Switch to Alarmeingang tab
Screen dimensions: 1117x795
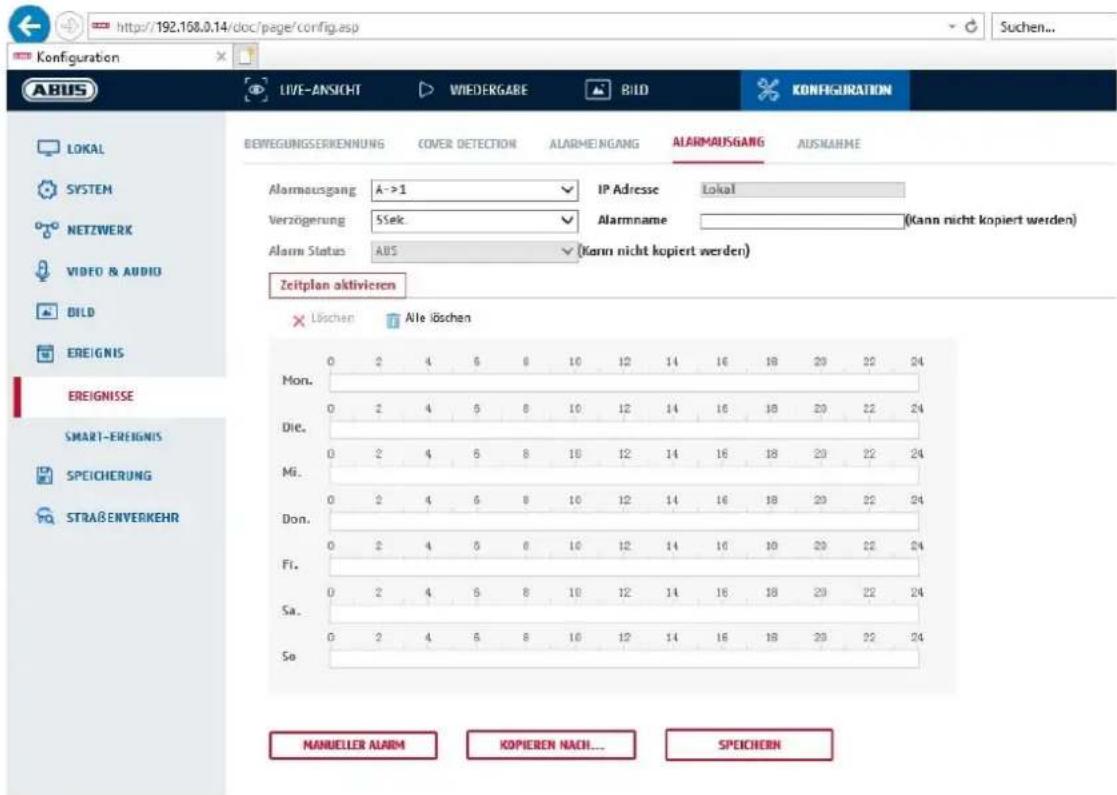(x=594, y=144)
